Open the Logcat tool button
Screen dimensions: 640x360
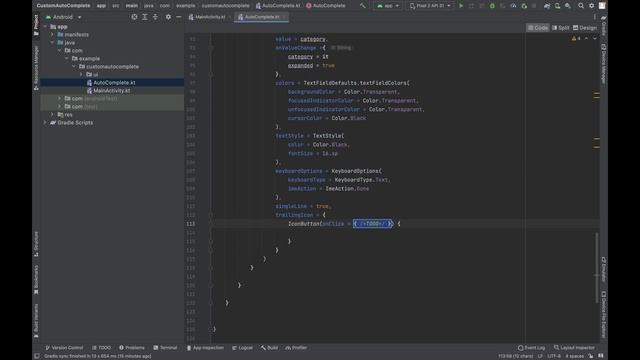(242, 348)
